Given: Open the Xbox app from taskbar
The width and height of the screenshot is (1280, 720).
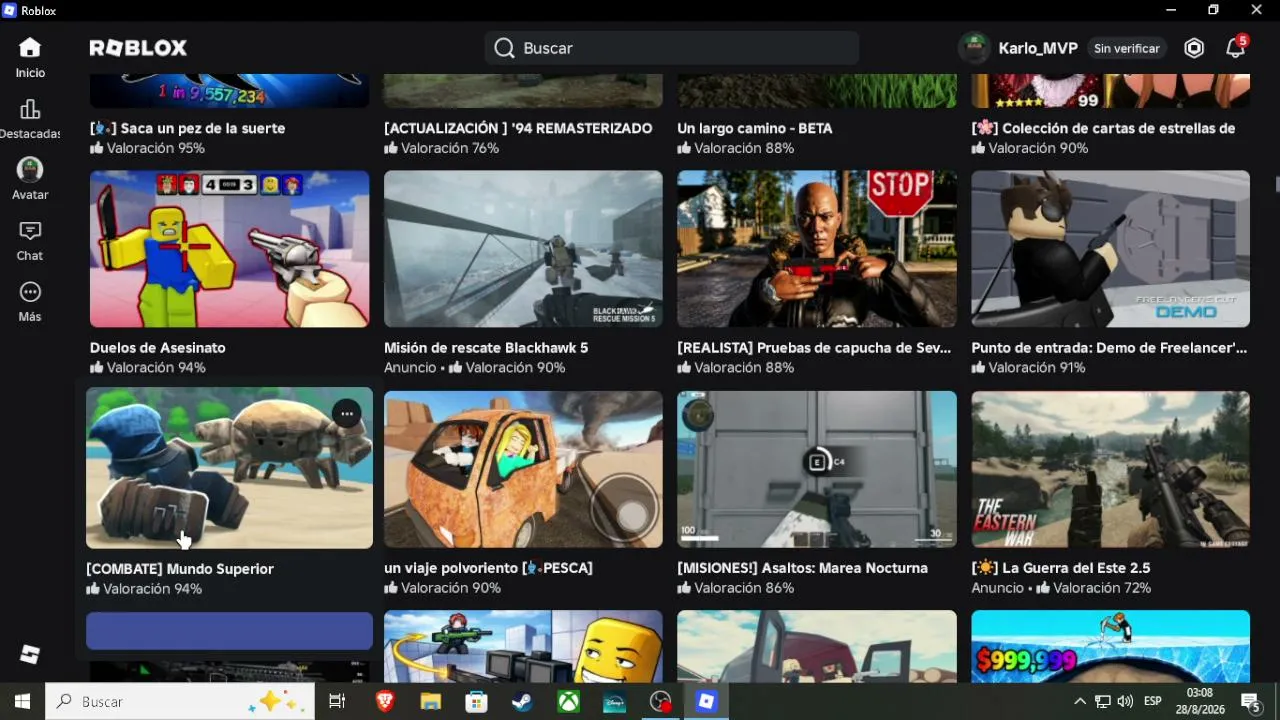Looking at the screenshot, I should click(568, 702).
